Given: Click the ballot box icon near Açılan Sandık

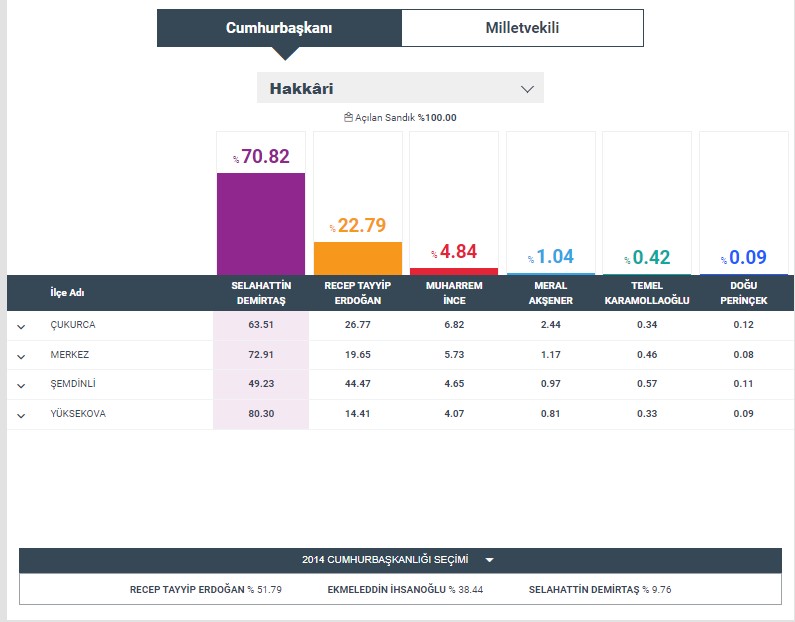Looking at the screenshot, I should point(348,117).
